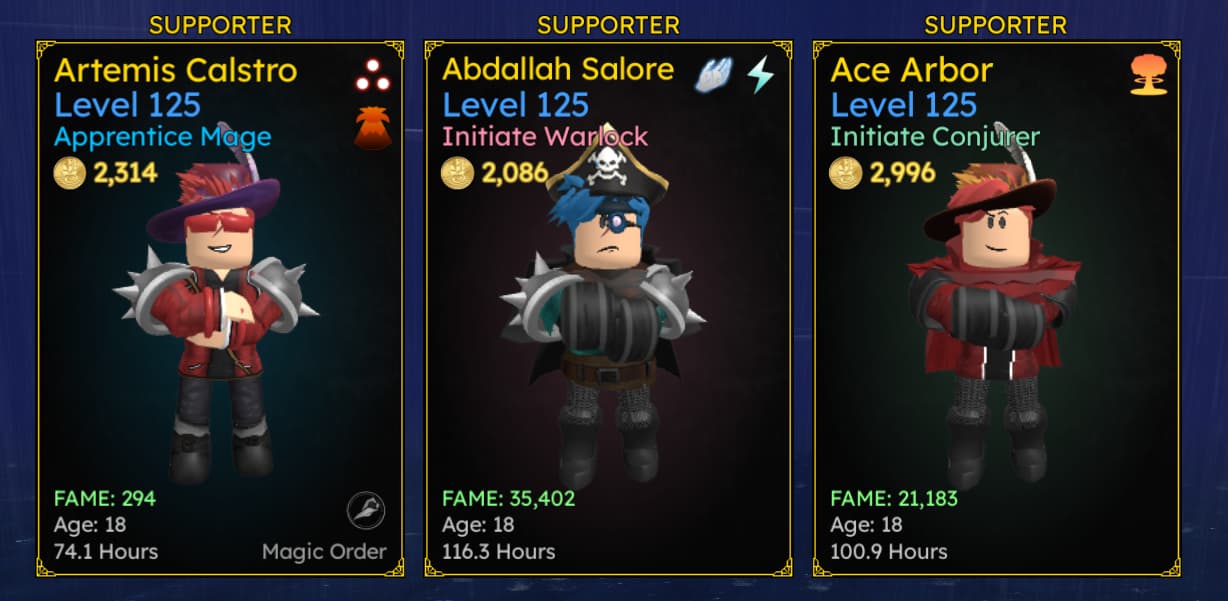The height and width of the screenshot is (601, 1228).
Task: Click the FAME: 35,402 text
Action: click(x=508, y=498)
